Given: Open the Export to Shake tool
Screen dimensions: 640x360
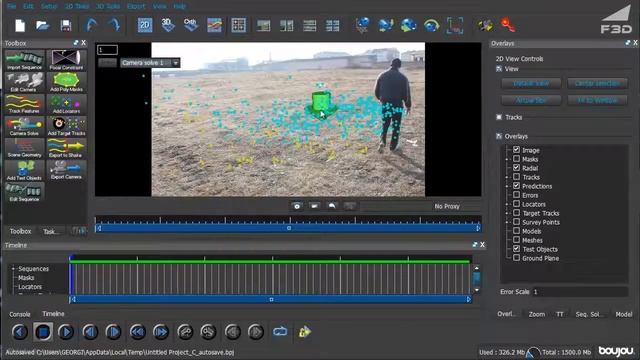Looking at the screenshot, I should coord(66,148).
